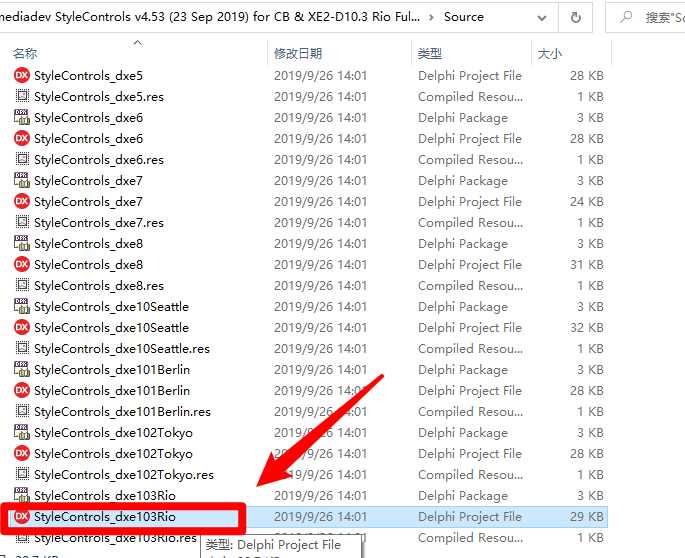Click the StyleControls_dxe7.res resource icon
This screenshot has height=558, width=685.
tap(22, 222)
